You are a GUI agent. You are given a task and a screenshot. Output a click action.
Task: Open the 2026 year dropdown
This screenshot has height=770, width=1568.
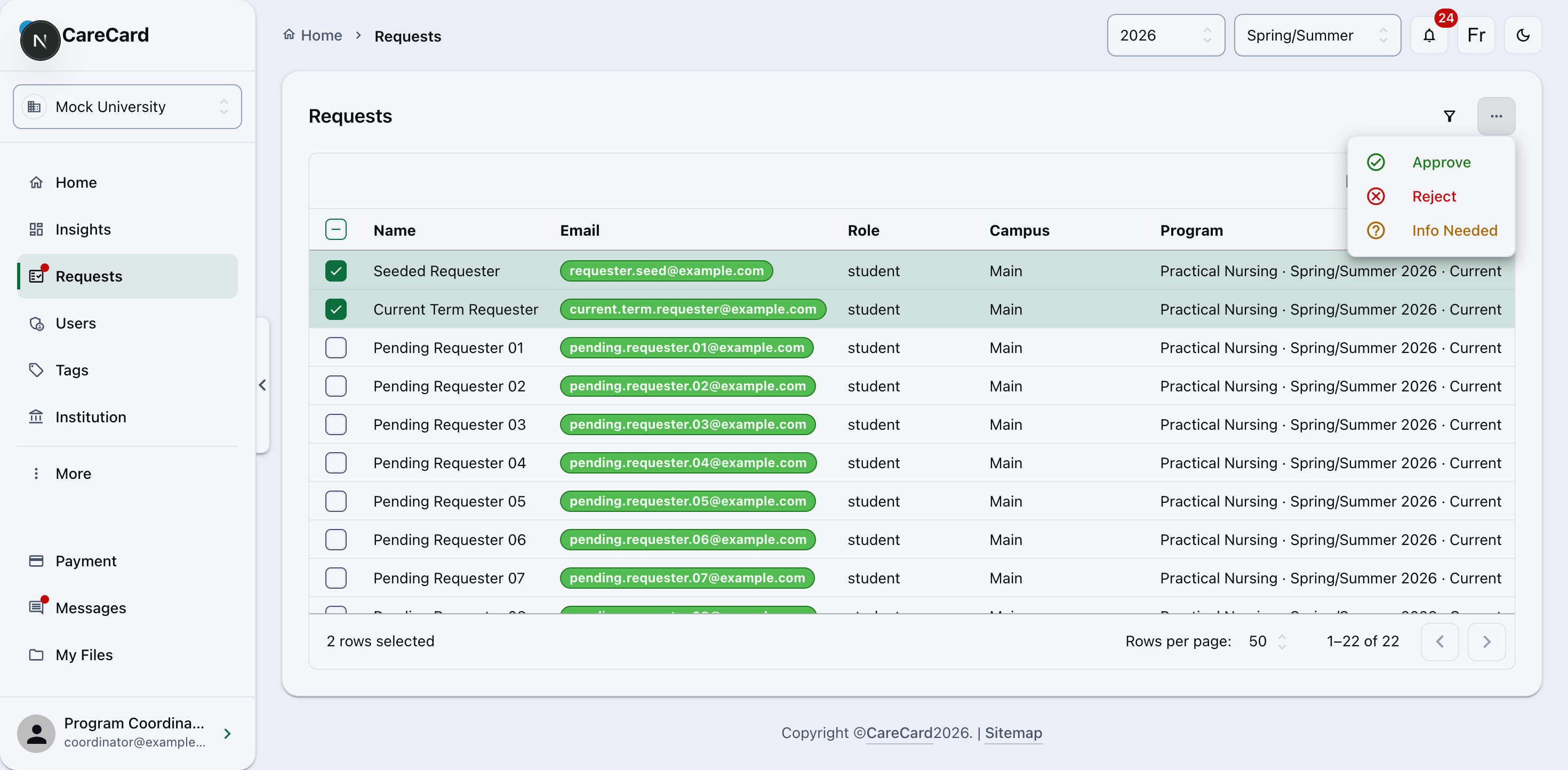(1165, 35)
